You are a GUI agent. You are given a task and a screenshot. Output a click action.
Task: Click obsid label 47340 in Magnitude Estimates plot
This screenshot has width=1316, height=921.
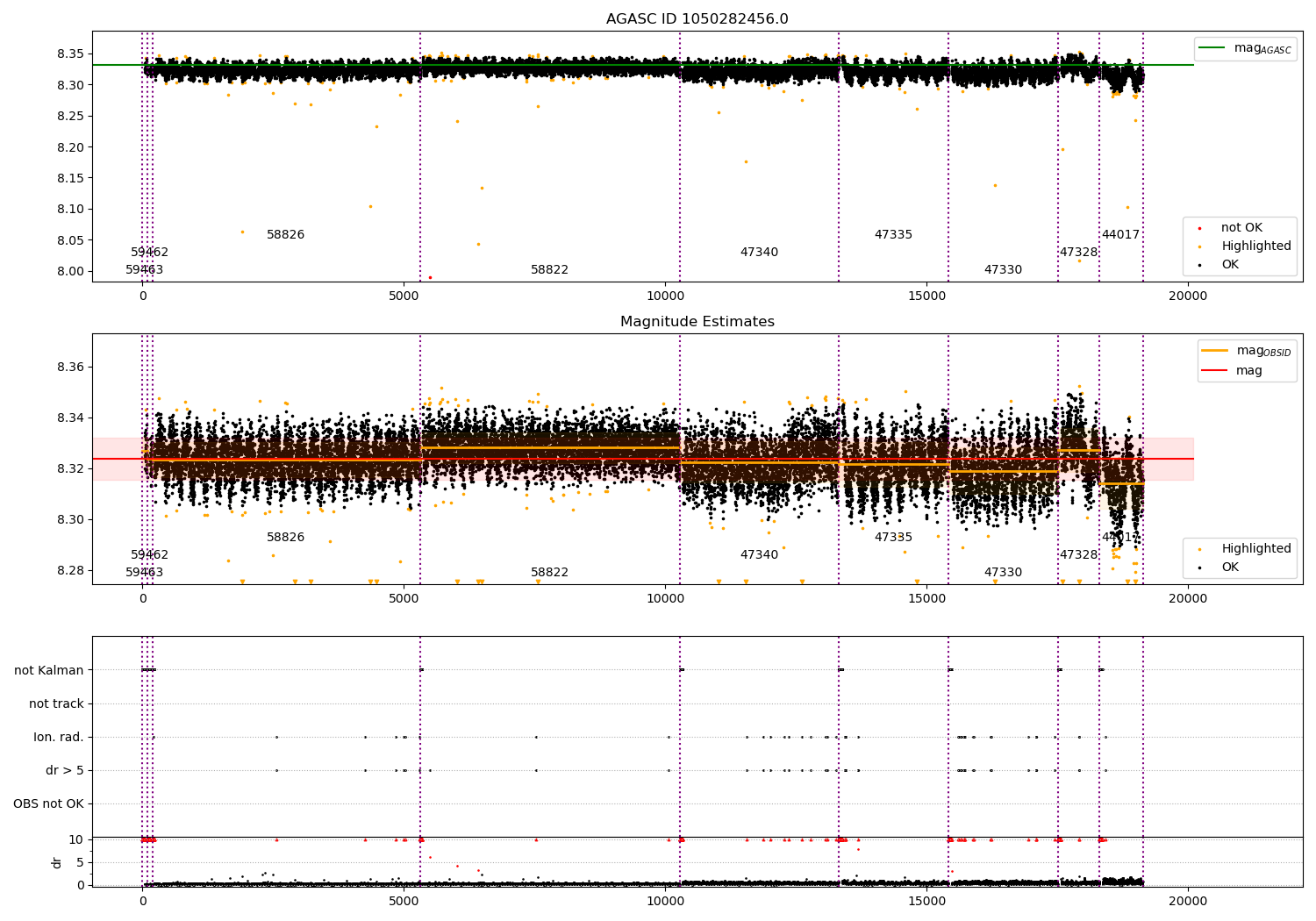pyautogui.click(x=759, y=555)
